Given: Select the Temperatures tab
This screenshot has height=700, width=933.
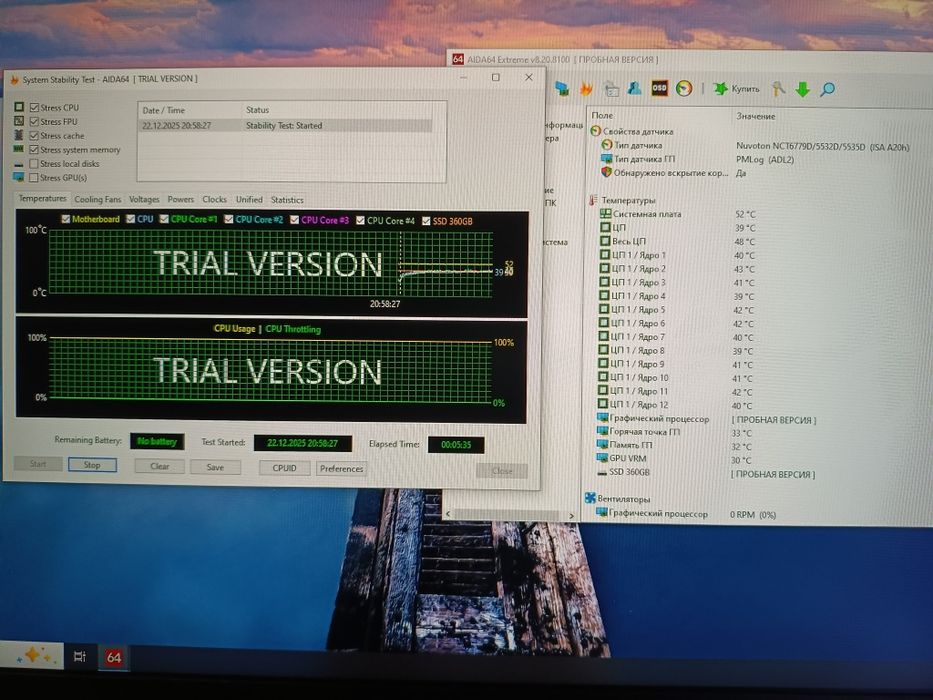Looking at the screenshot, I should coord(42,198).
